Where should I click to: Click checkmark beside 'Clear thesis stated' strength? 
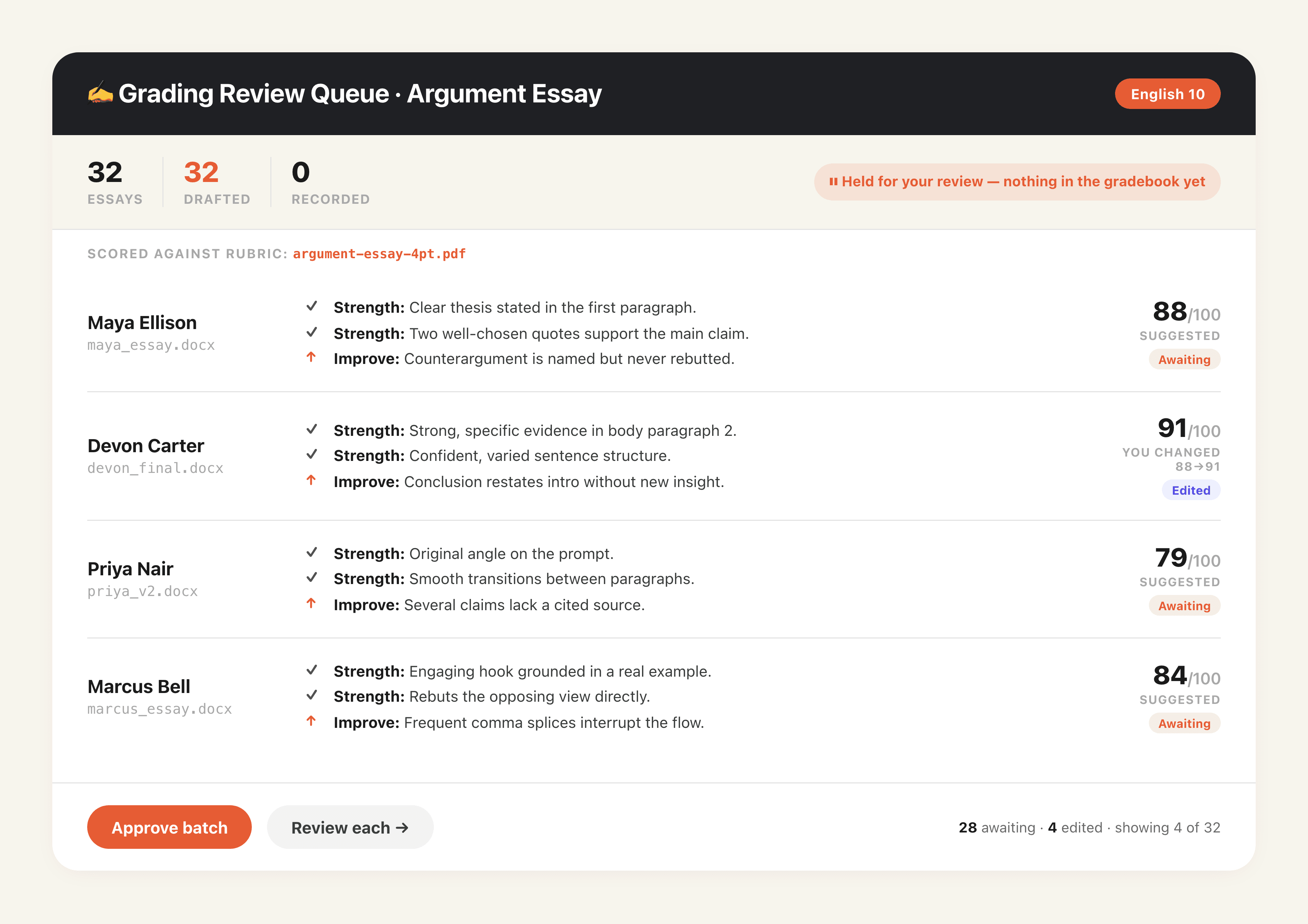(312, 306)
